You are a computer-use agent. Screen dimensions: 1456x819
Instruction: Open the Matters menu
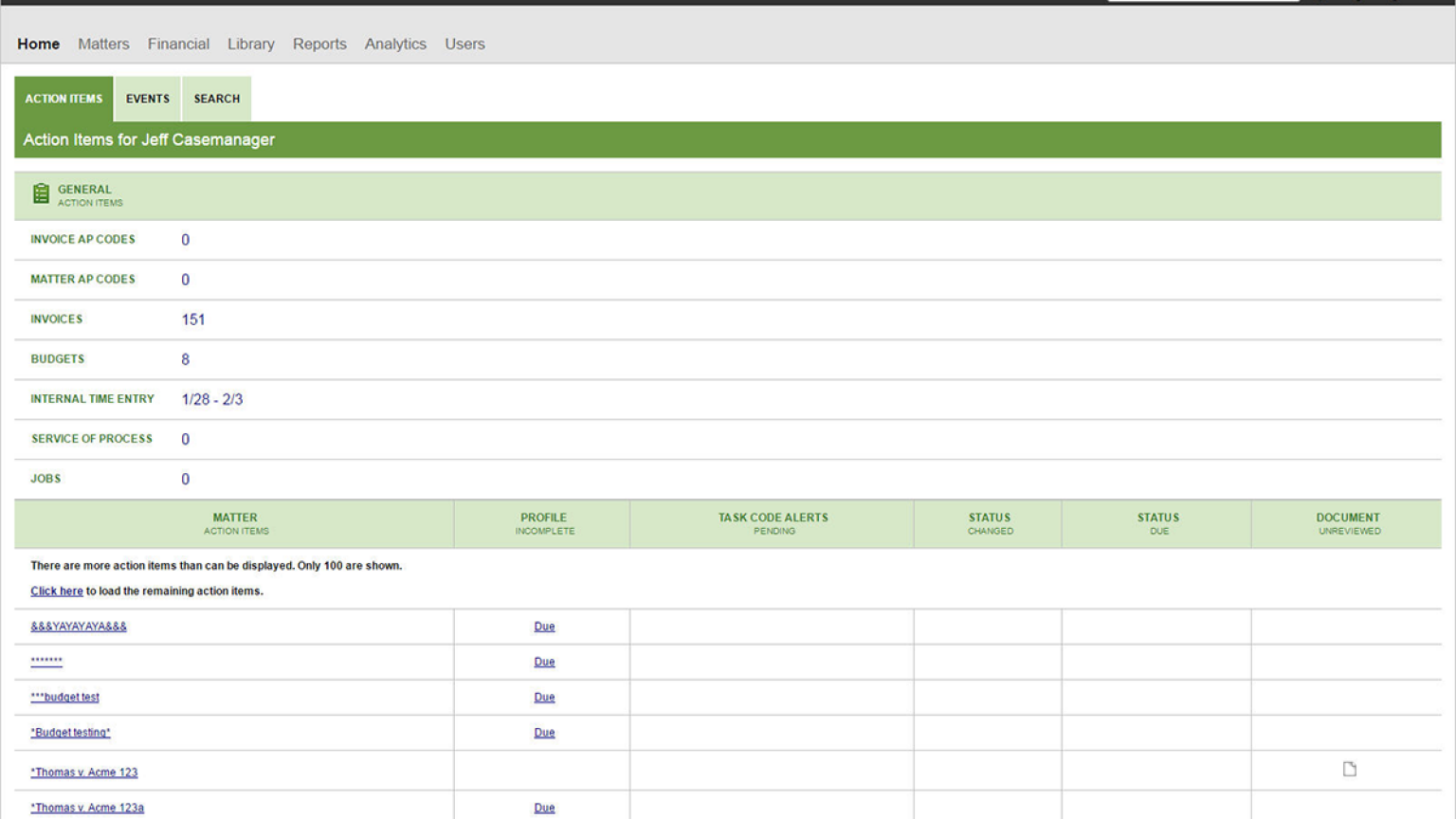click(x=103, y=44)
